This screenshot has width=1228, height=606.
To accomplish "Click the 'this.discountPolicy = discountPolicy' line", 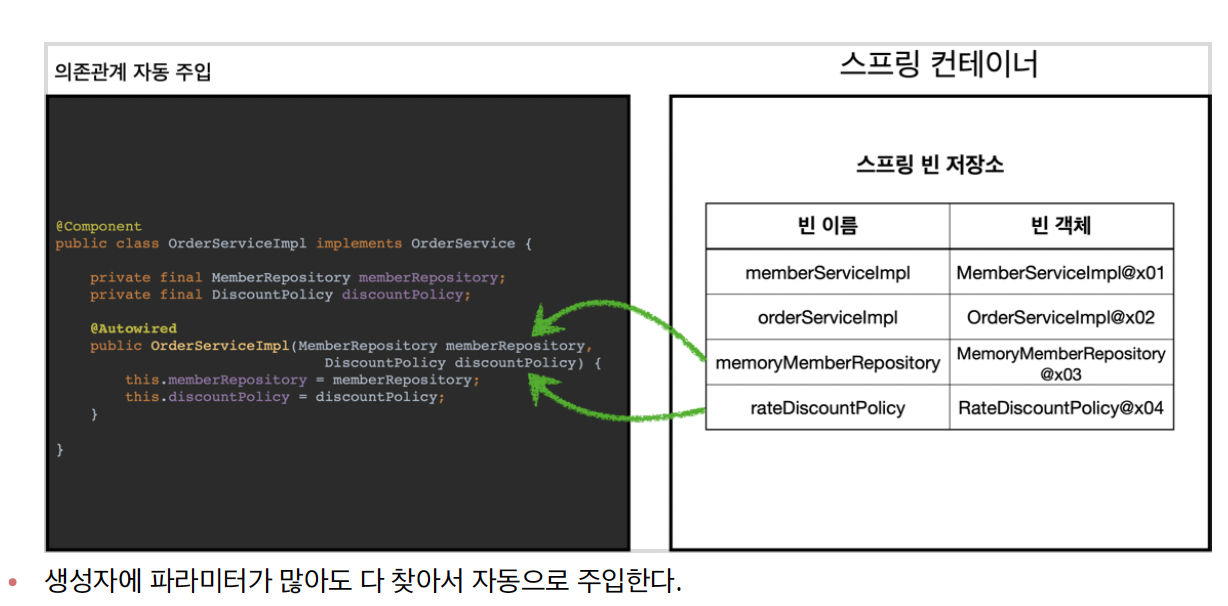I will pyautogui.click(x=285, y=397).
